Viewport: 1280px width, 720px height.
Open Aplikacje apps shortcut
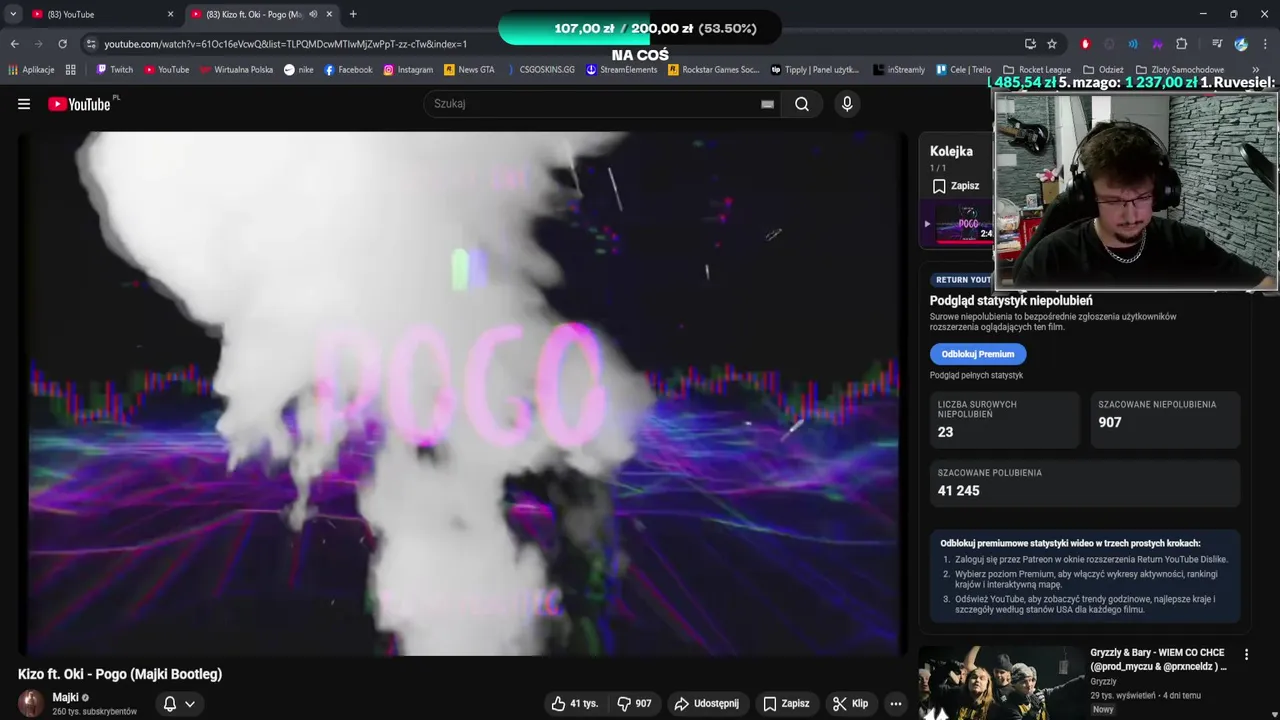tap(31, 70)
